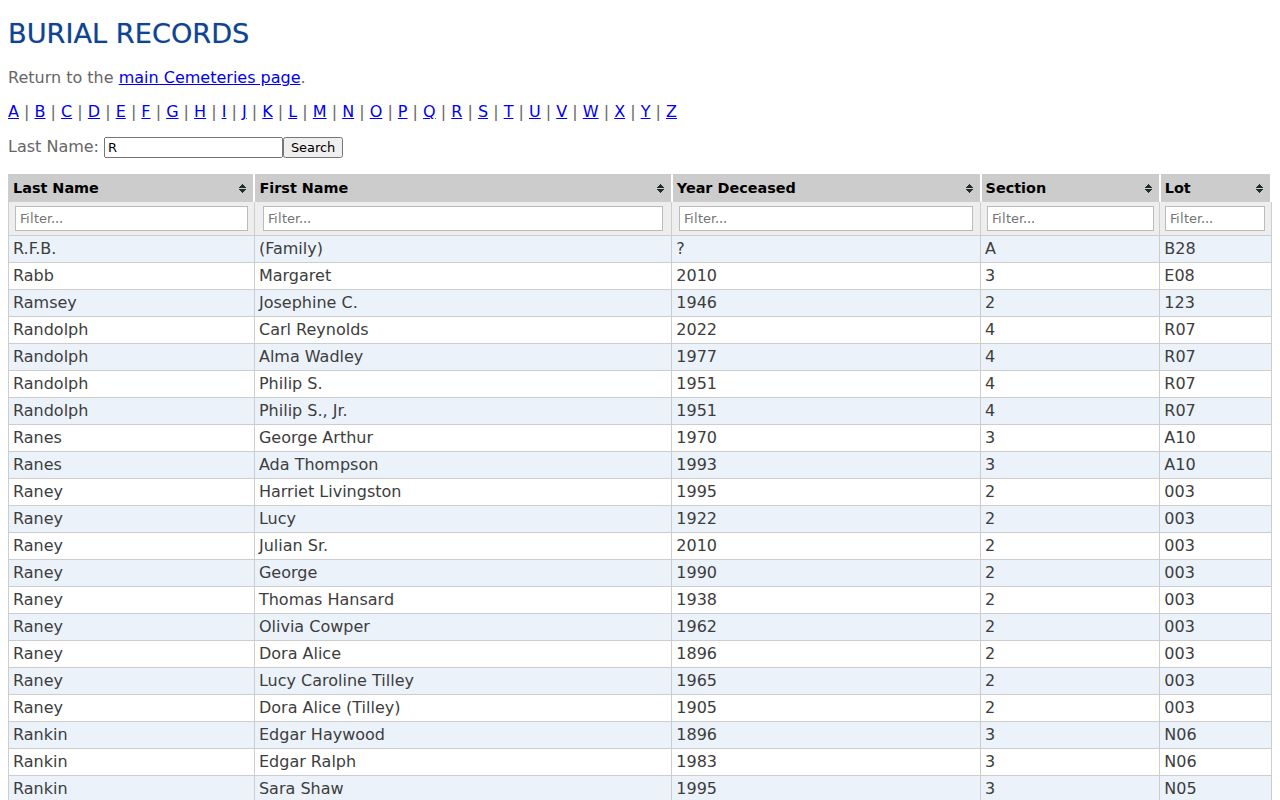This screenshot has height=800, width=1280.
Task: Click the 'Olivia Cowper' cell
Action: 463,627
